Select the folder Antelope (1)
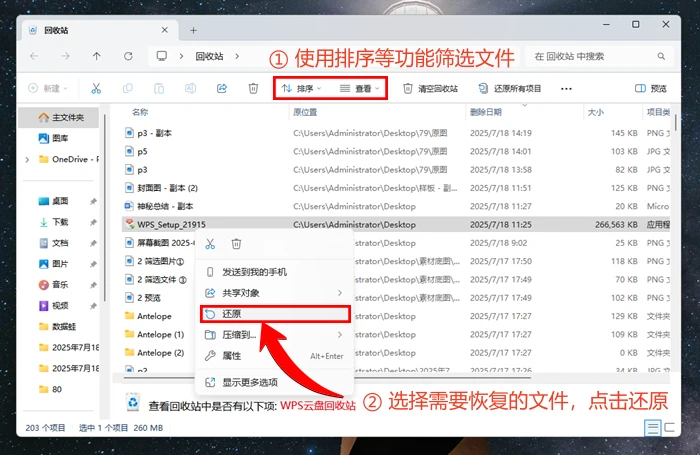Viewport: 700px width, 455px height. (x=160, y=334)
